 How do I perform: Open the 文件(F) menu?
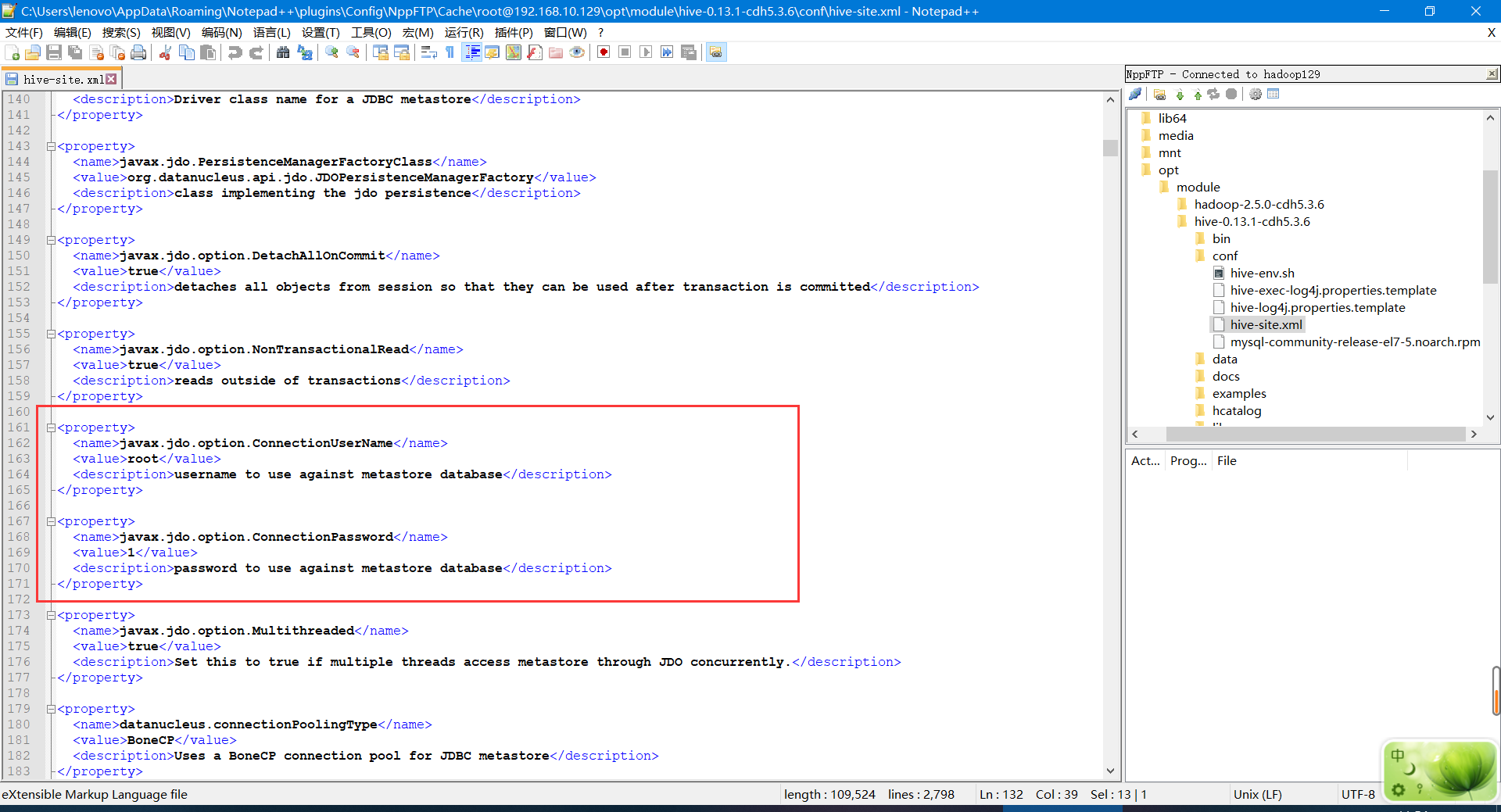[x=24, y=32]
